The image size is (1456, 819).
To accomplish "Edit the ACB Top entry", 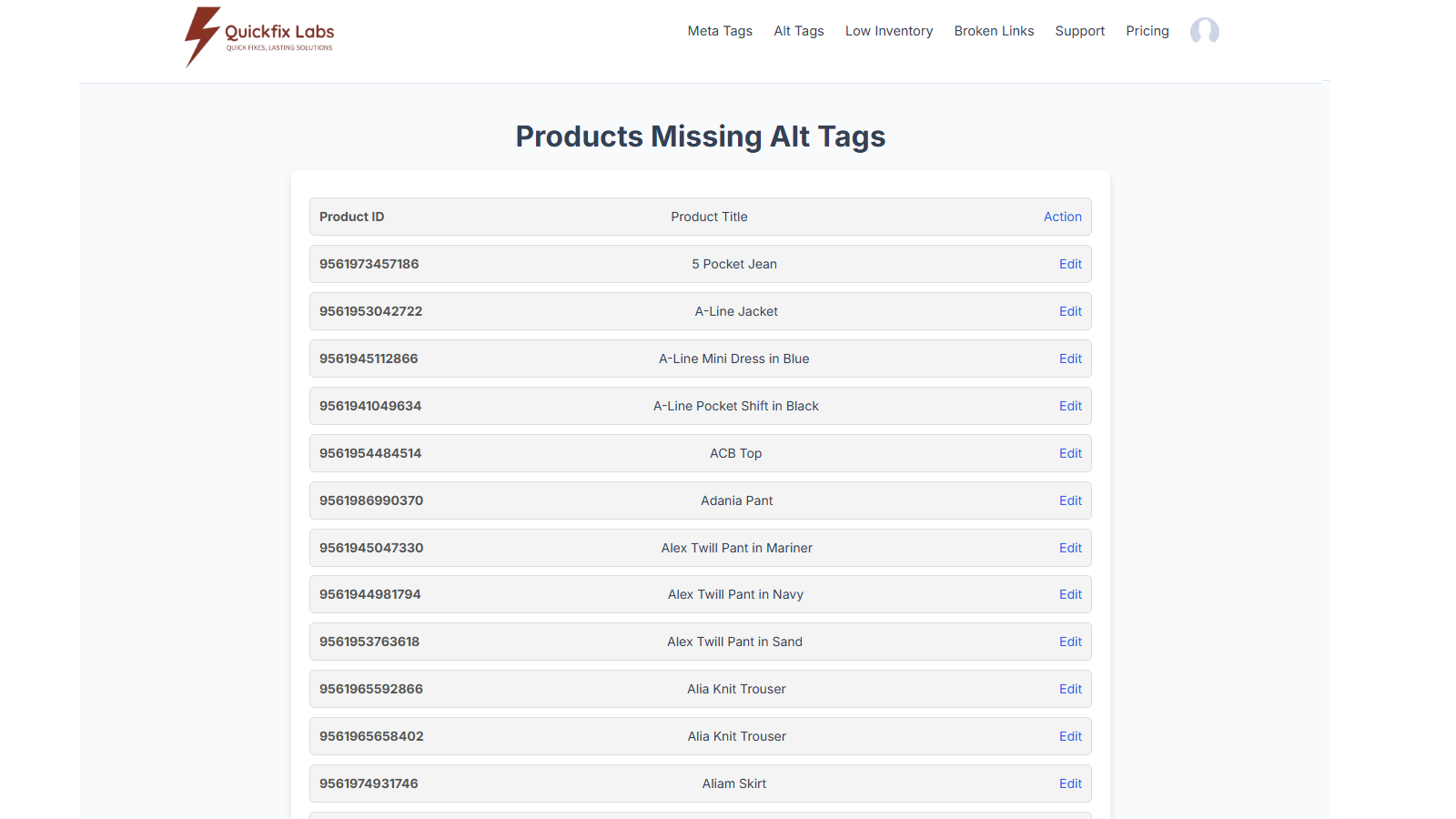I will [1070, 453].
